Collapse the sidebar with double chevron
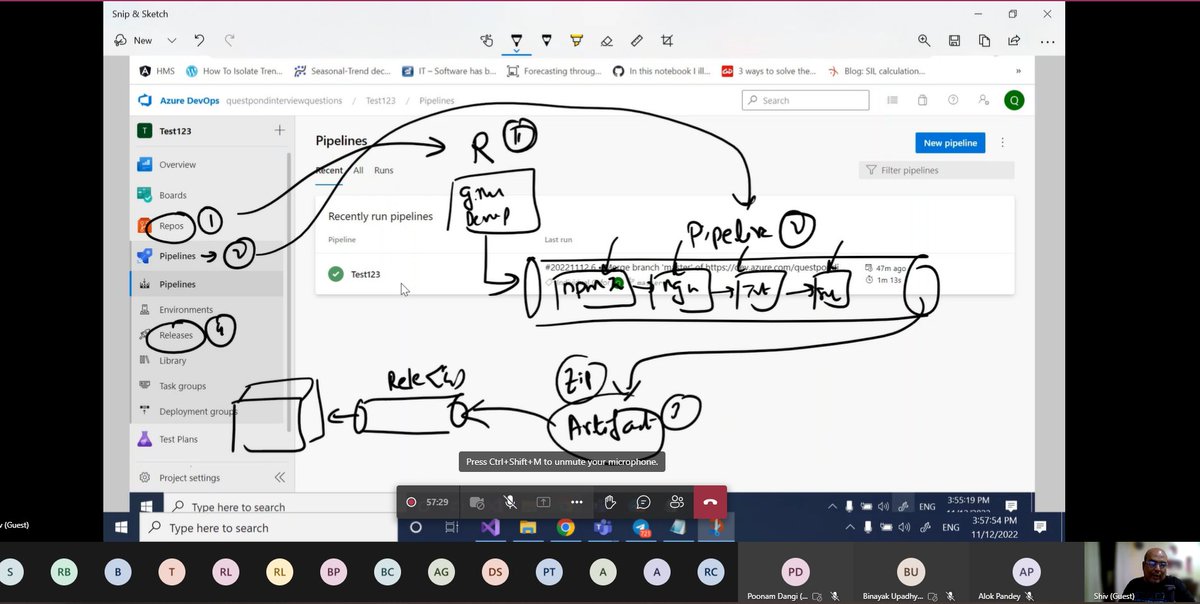 pos(279,478)
